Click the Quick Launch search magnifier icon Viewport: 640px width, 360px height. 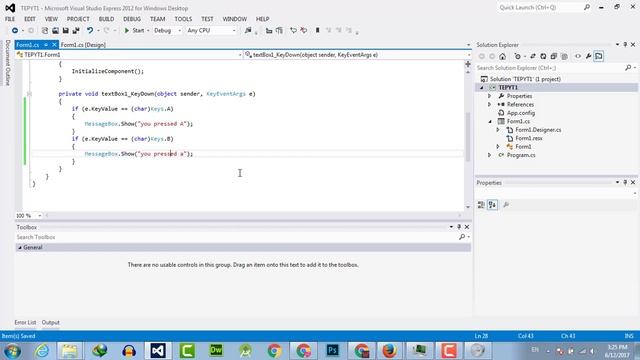point(587,7)
